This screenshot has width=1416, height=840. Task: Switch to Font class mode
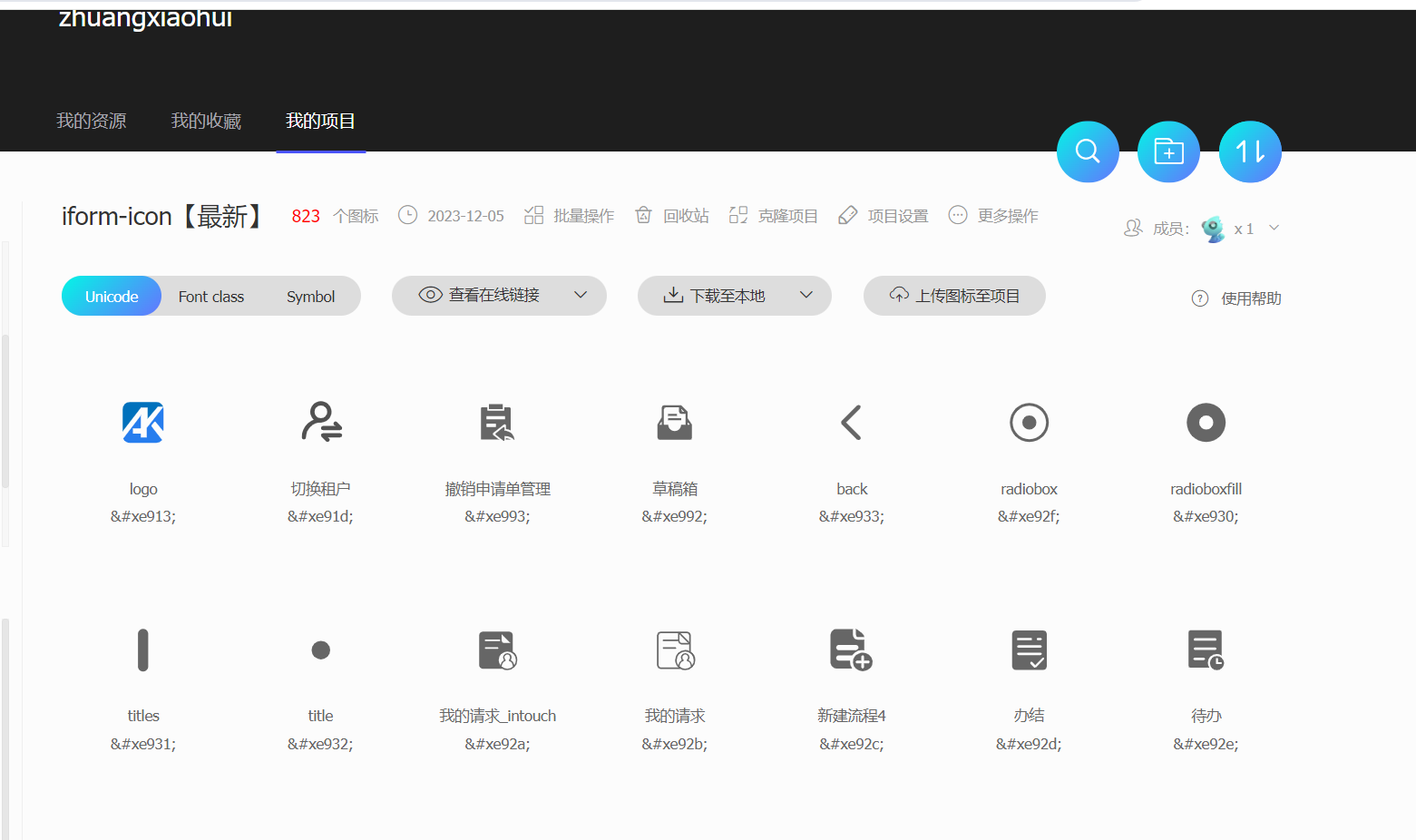point(211,297)
